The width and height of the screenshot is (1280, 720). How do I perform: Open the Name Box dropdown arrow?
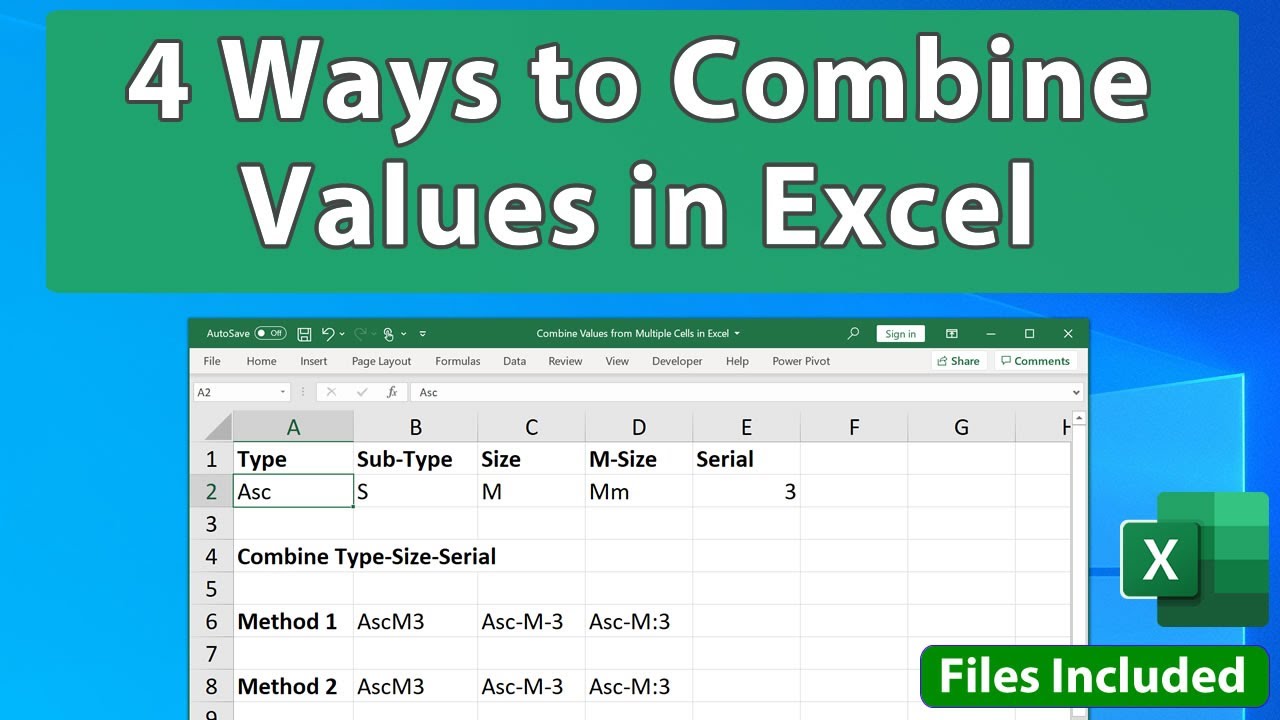(x=284, y=392)
